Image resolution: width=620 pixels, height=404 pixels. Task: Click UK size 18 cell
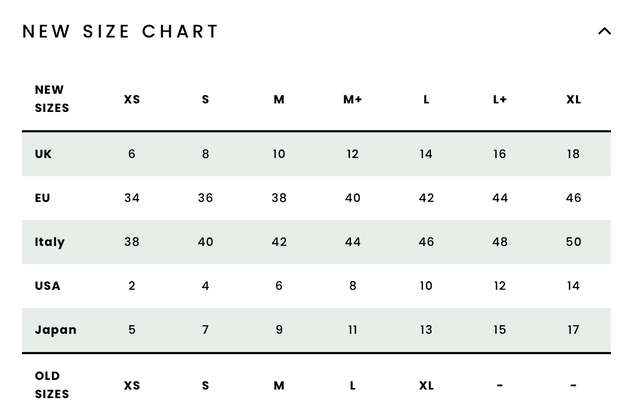[573, 154]
